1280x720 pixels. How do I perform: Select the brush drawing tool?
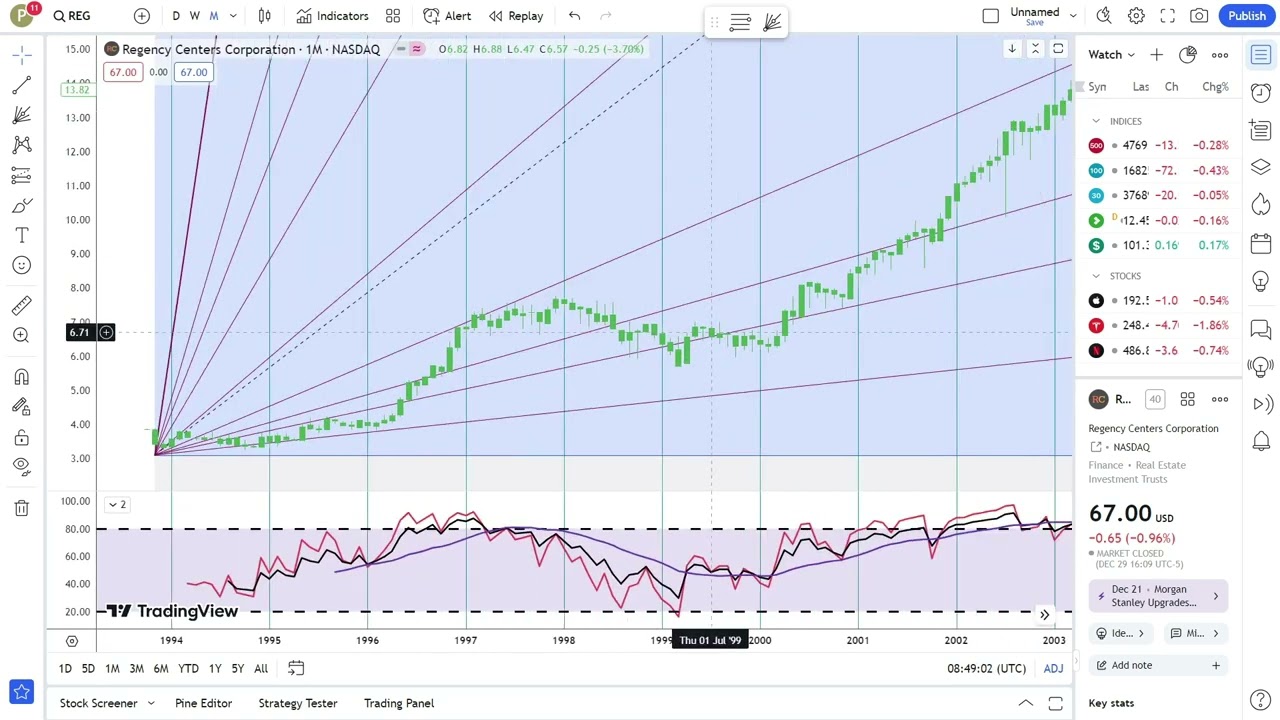pos(22,206)
